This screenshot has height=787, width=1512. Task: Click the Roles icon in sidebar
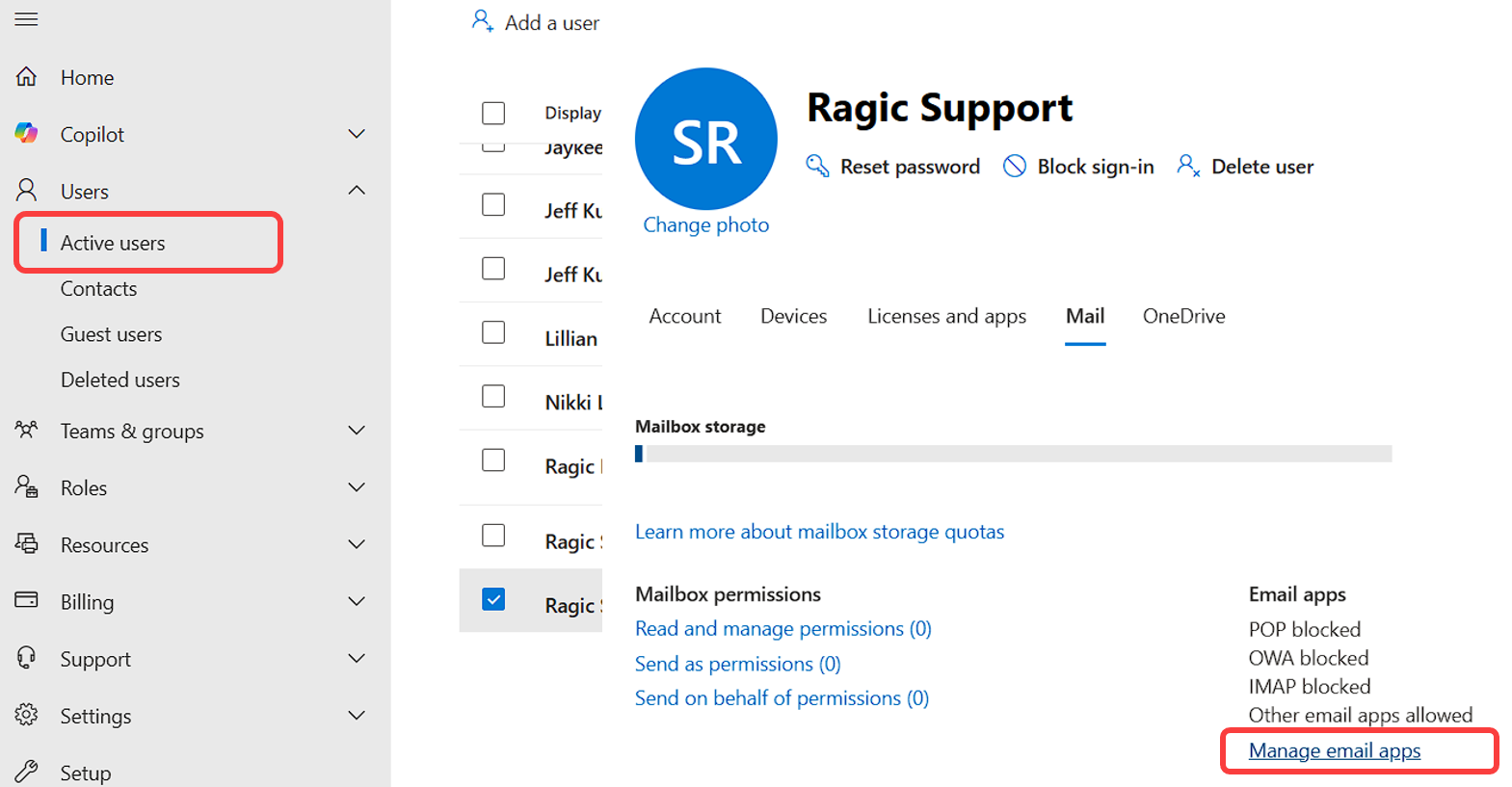tap(27, 486)
